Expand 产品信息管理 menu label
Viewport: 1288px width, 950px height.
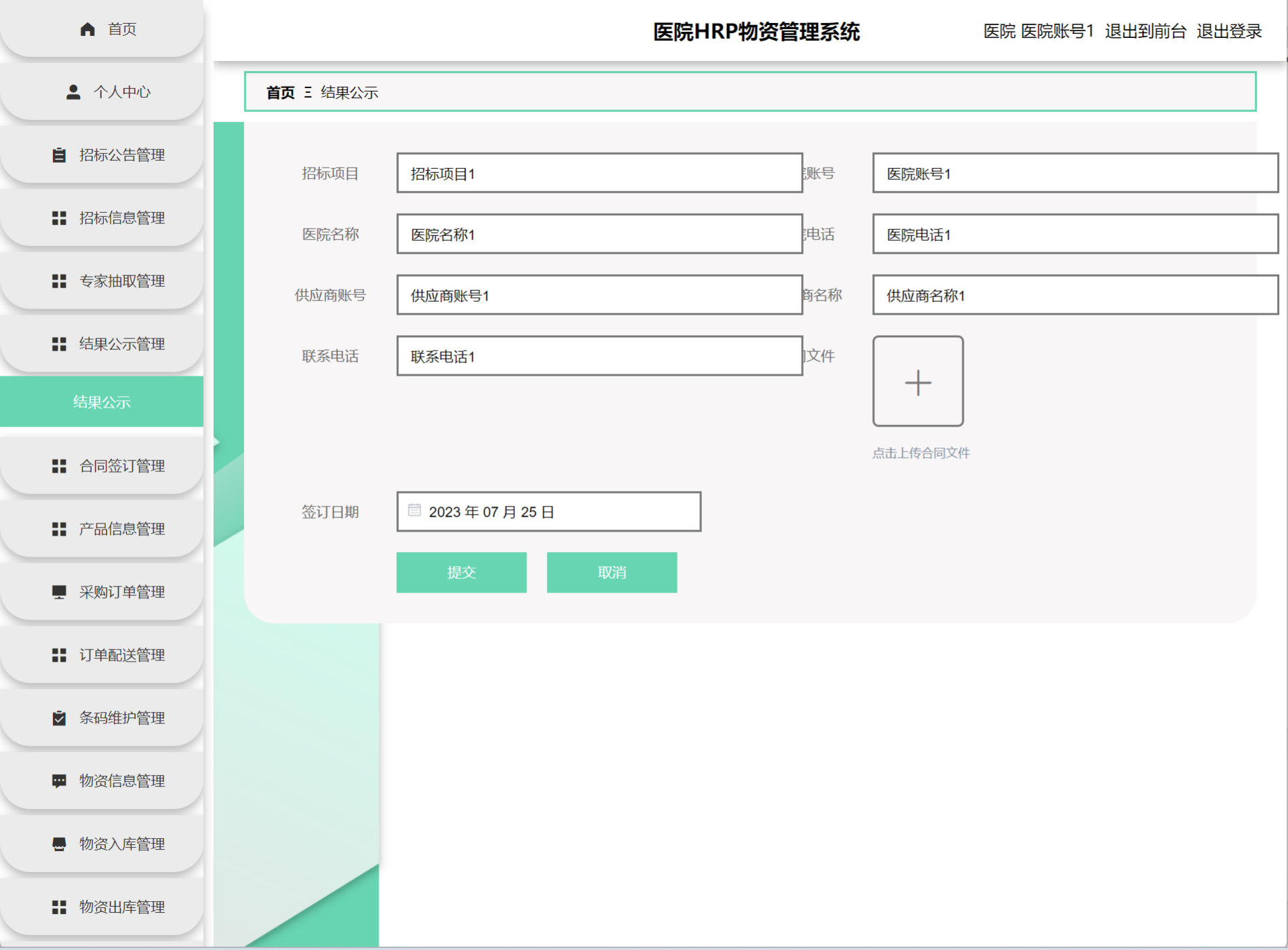coord(122,530)
